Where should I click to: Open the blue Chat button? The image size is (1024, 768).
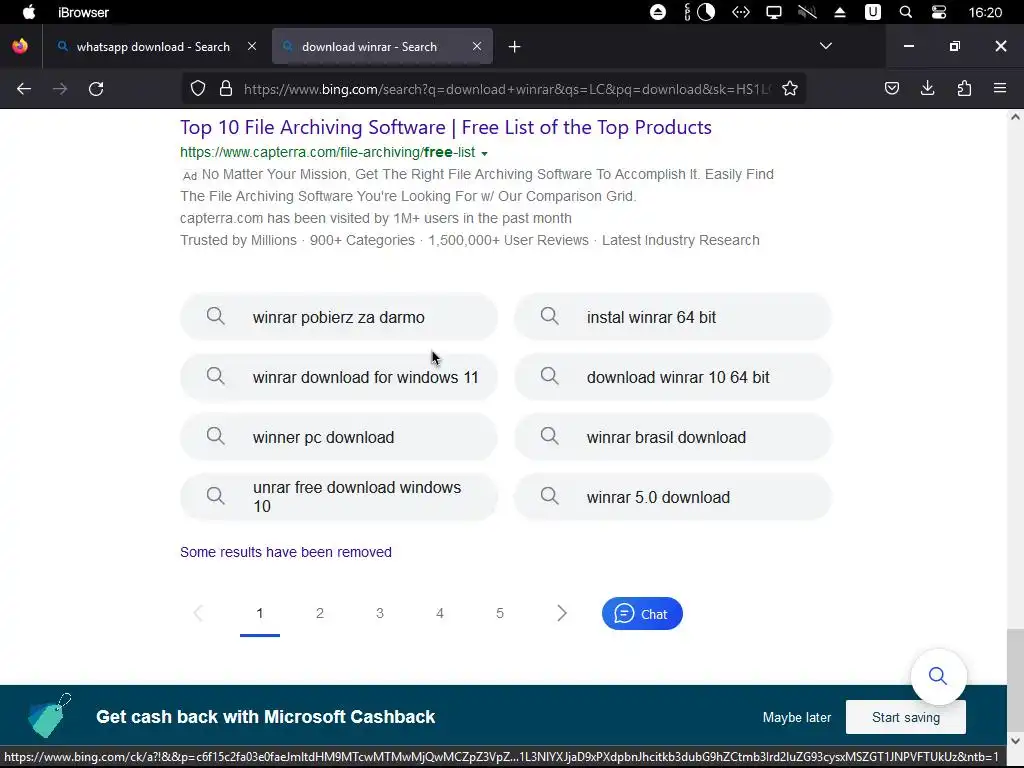[x=642, y=614]
